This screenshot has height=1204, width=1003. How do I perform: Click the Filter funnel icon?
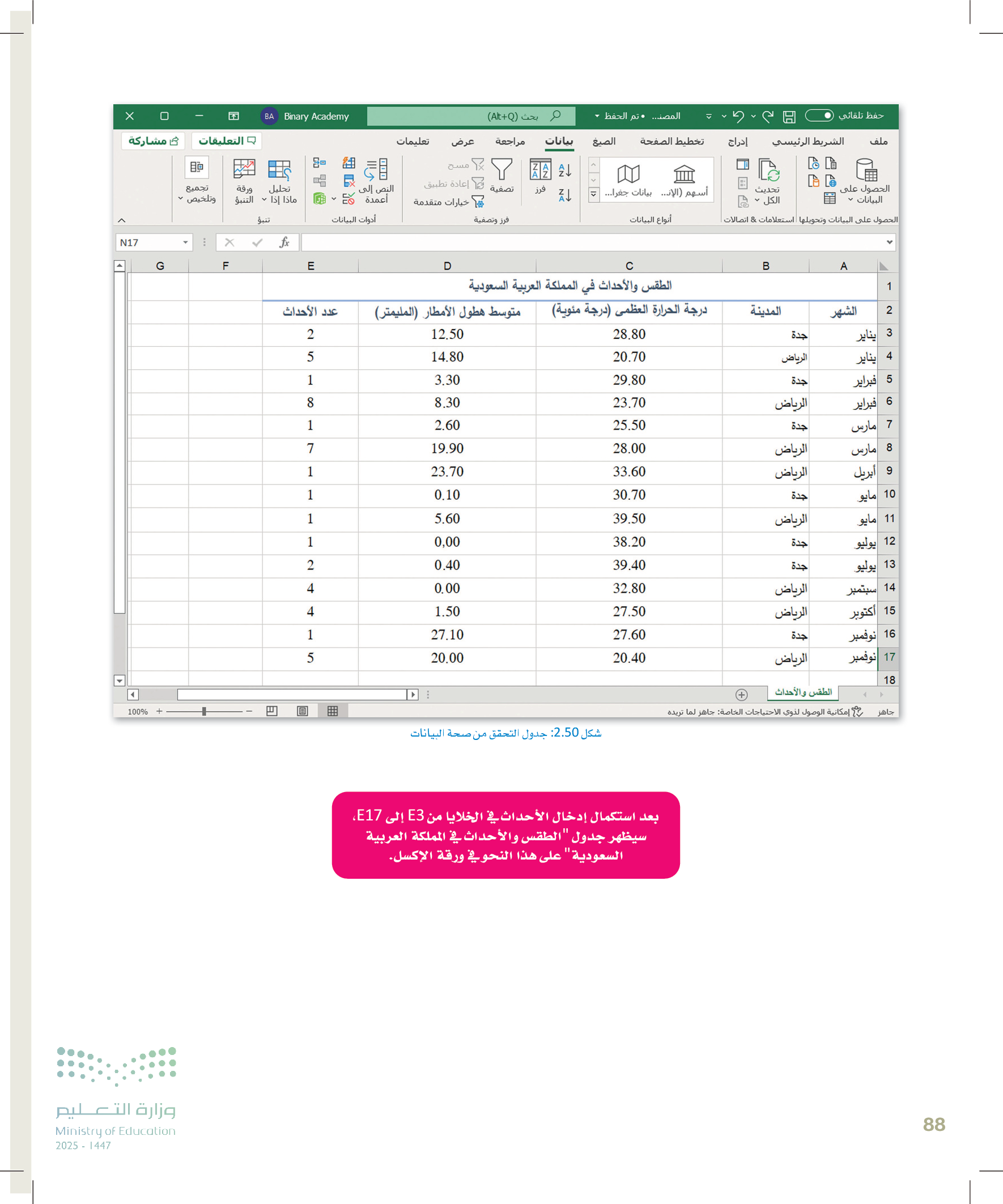tap(502, 171)
